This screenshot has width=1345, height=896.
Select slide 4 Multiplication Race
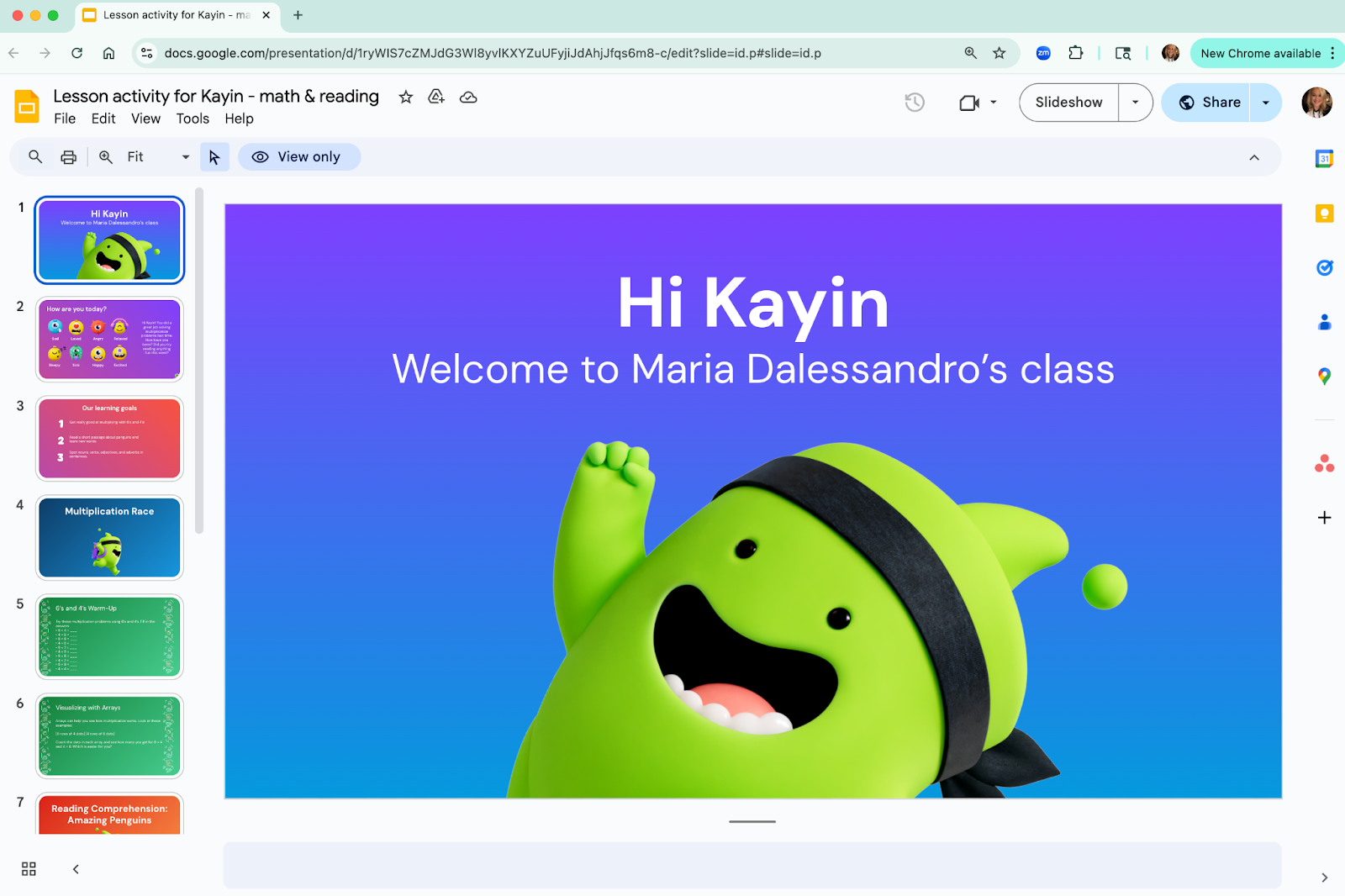pos(109,538)
